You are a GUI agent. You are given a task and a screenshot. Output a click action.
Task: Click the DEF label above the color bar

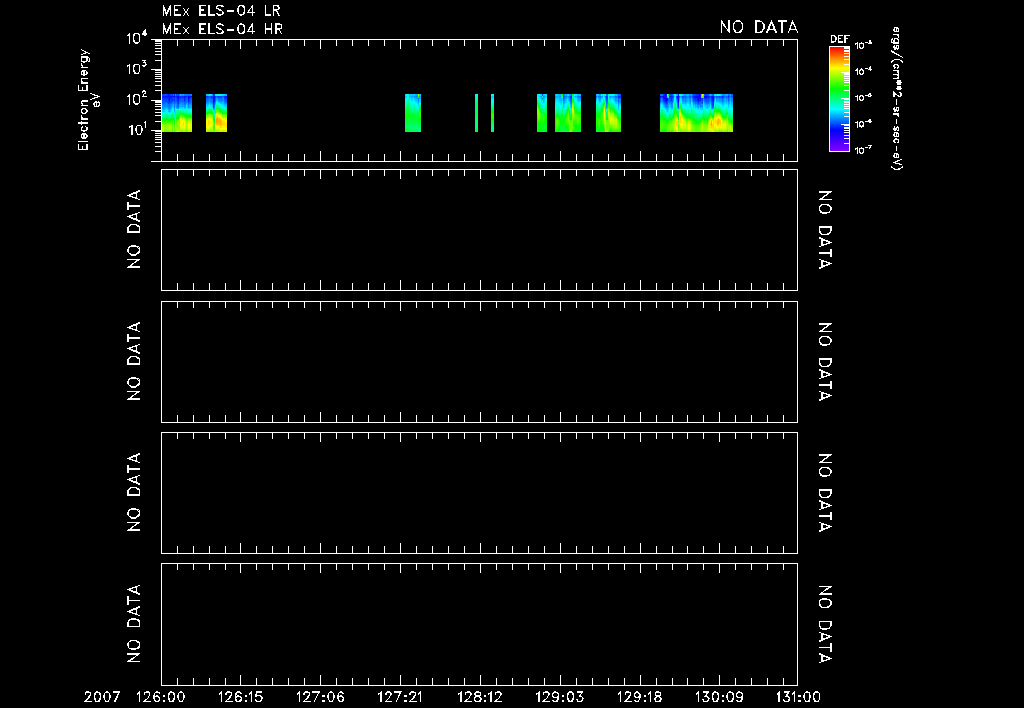839,39
